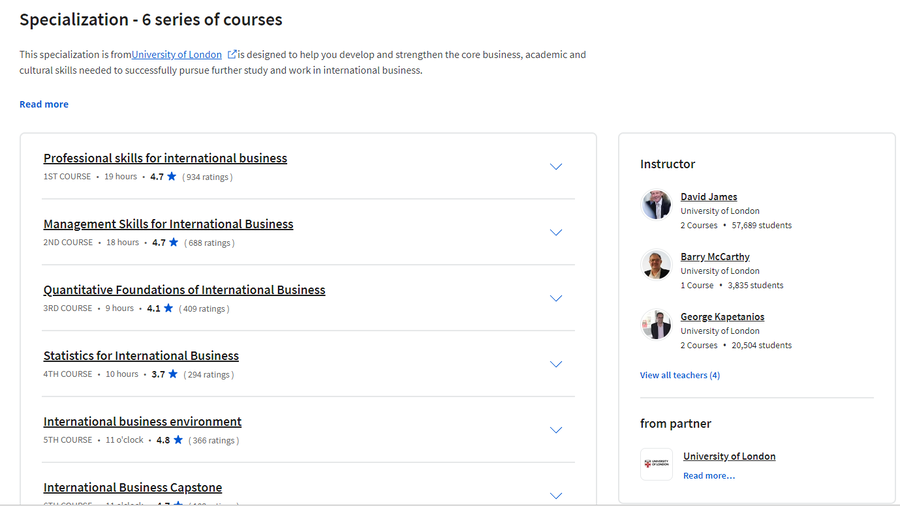Click star icon beside 294 ratings

pos(173,375)
